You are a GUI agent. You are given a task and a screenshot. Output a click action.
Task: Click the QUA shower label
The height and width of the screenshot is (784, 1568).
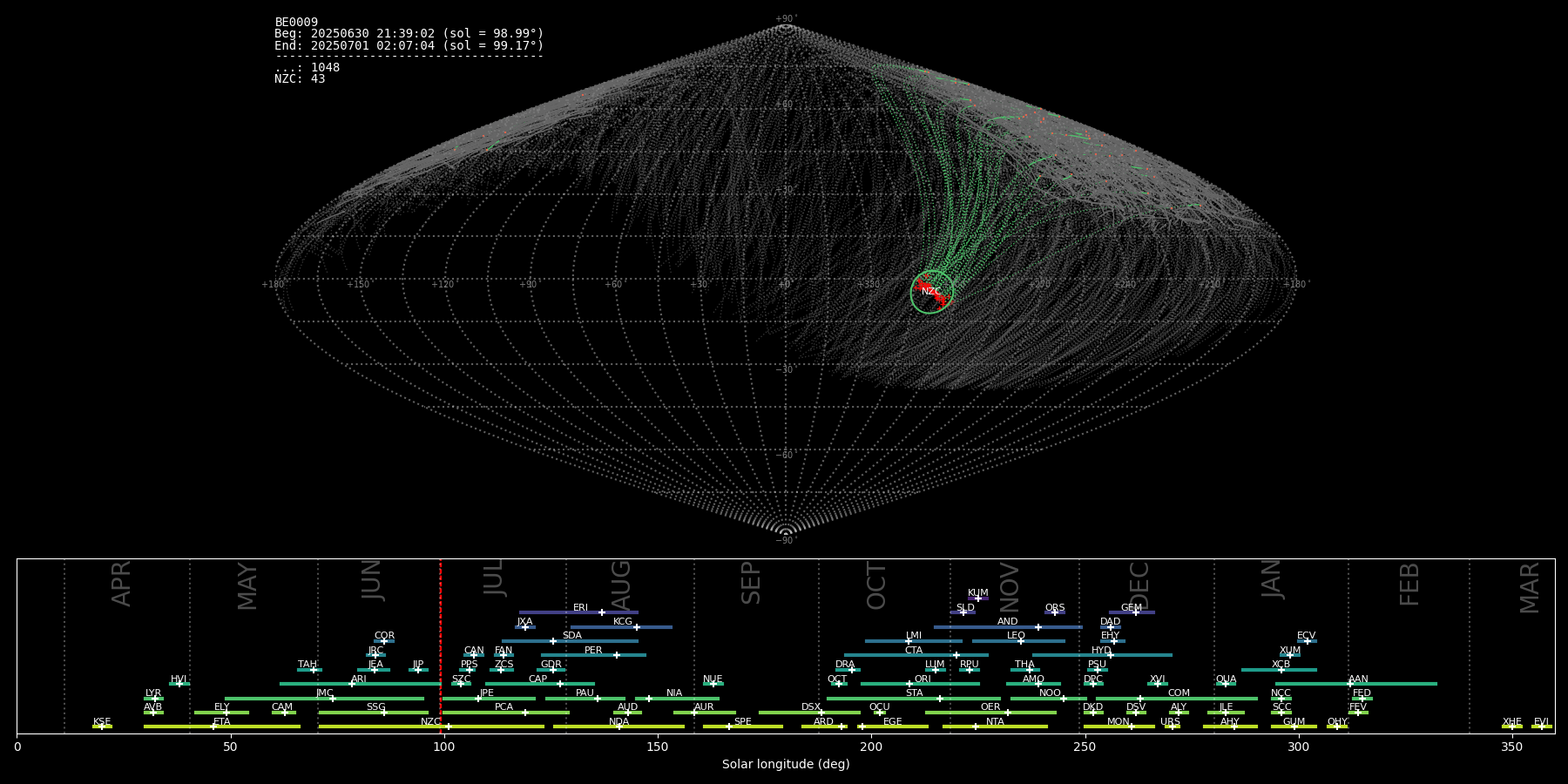(x=1226, y=679)
